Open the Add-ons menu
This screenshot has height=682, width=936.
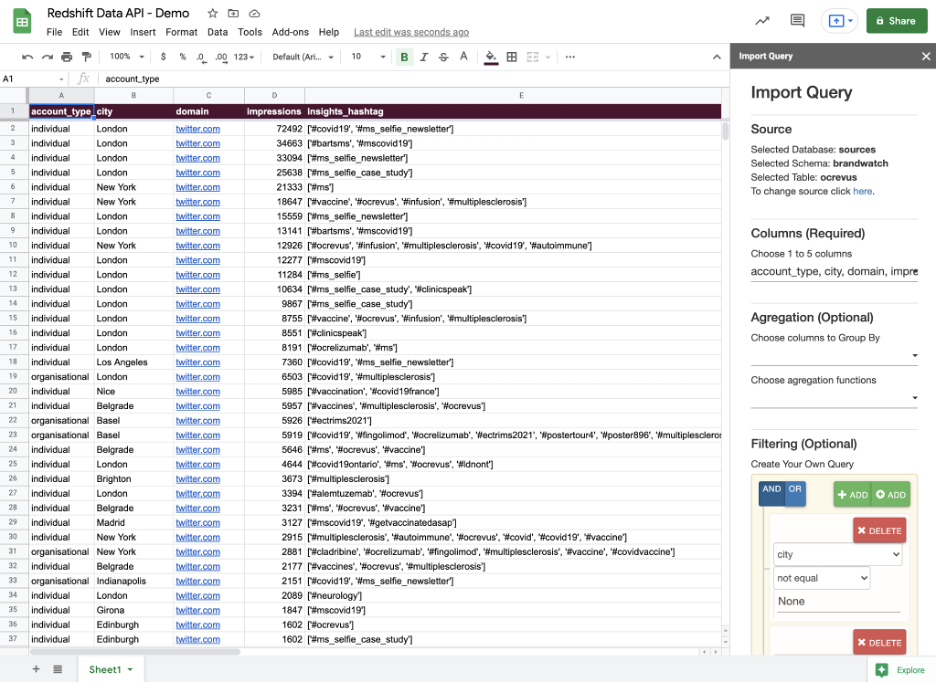290,32
